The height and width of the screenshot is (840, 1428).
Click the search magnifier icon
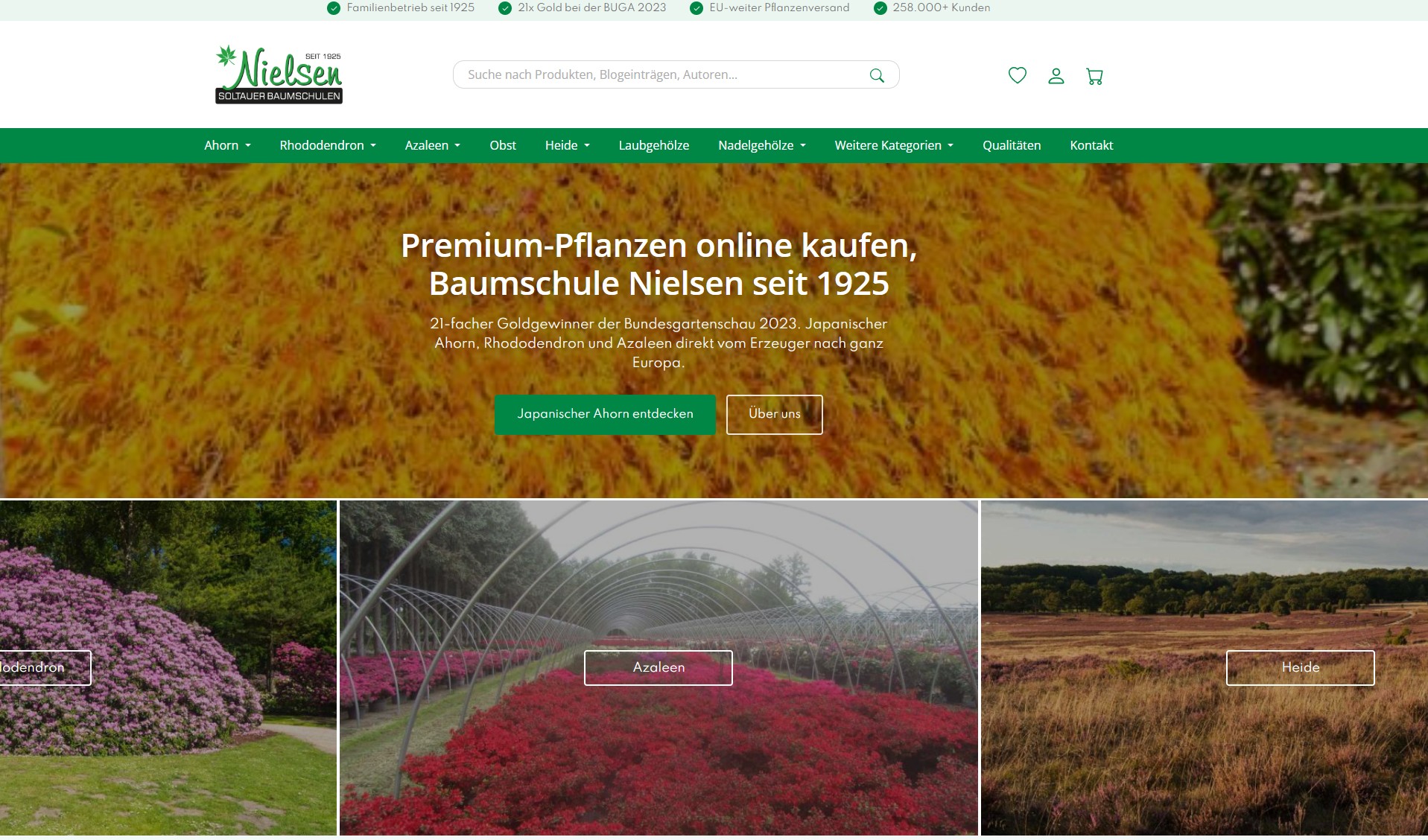click(x=877, y=75)
